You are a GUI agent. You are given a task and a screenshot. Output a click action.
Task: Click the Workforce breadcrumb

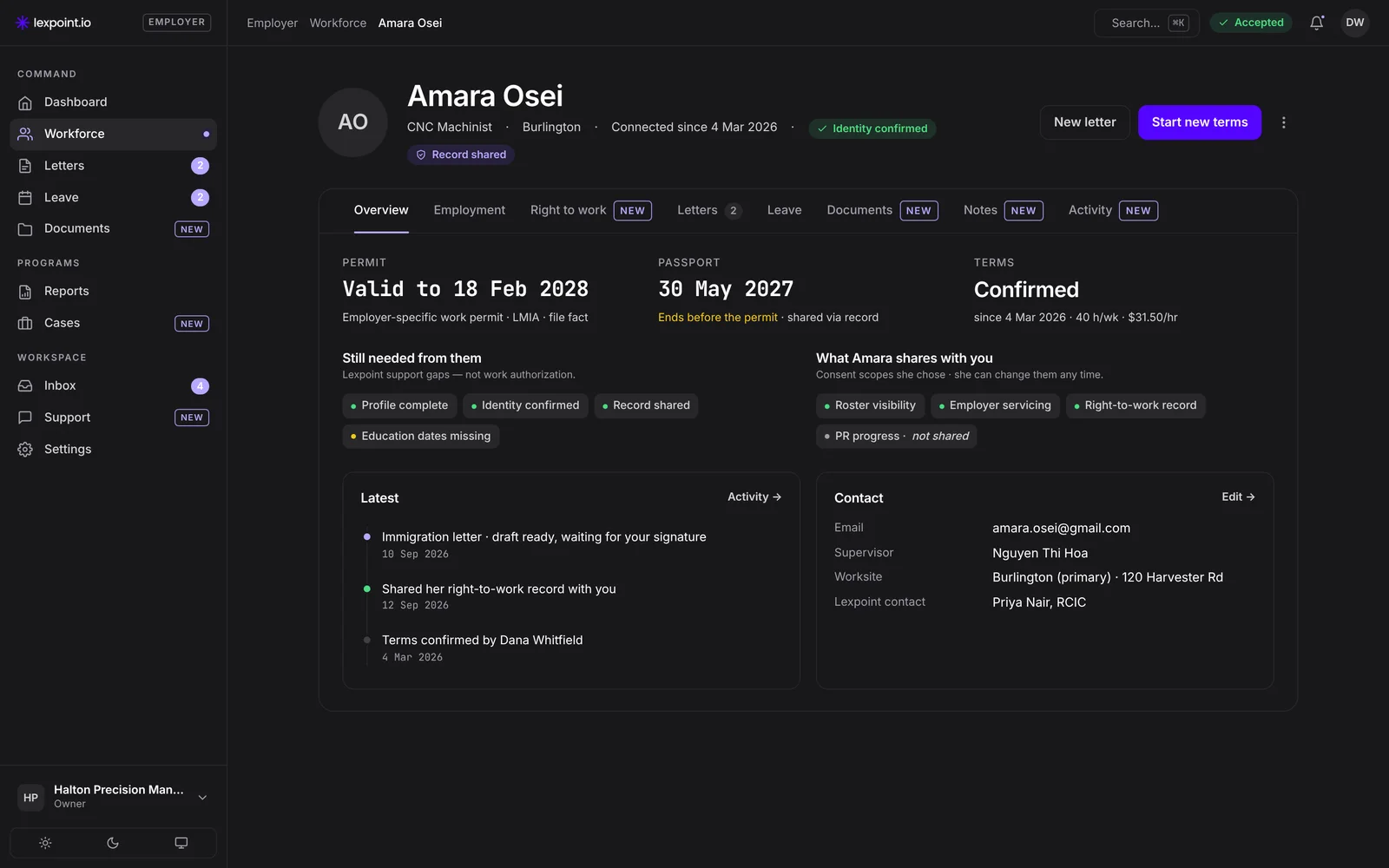(x=338, y=23)
